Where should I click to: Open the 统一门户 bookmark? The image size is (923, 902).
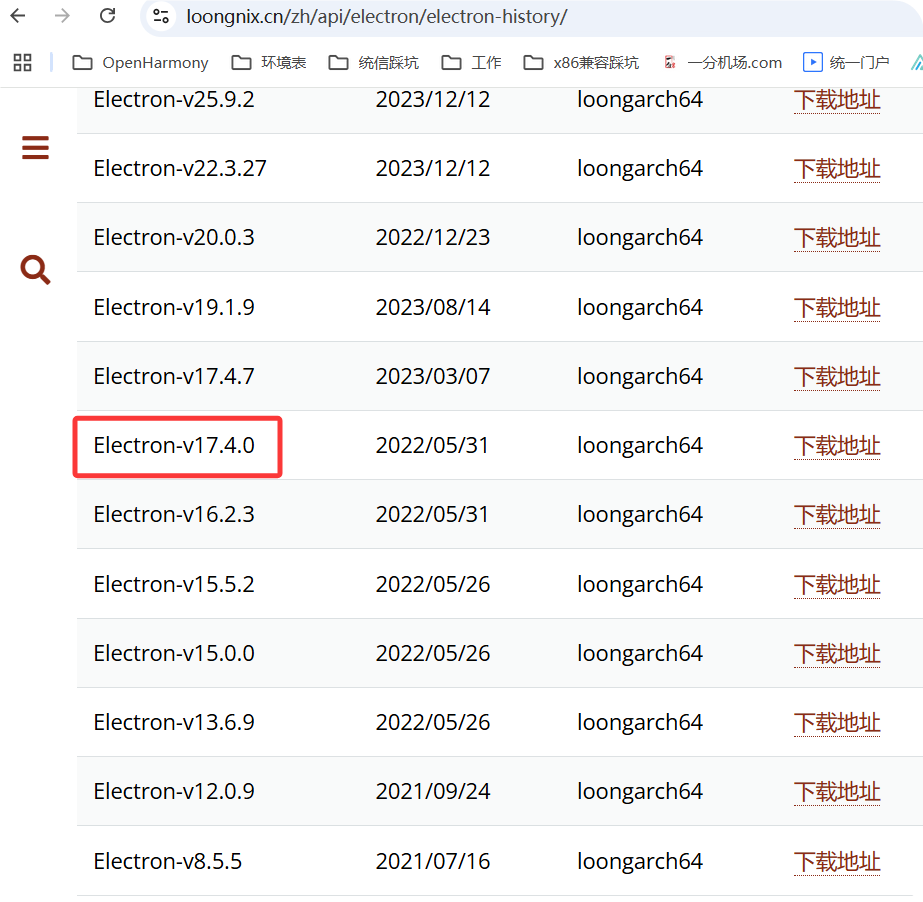[846, 62]
